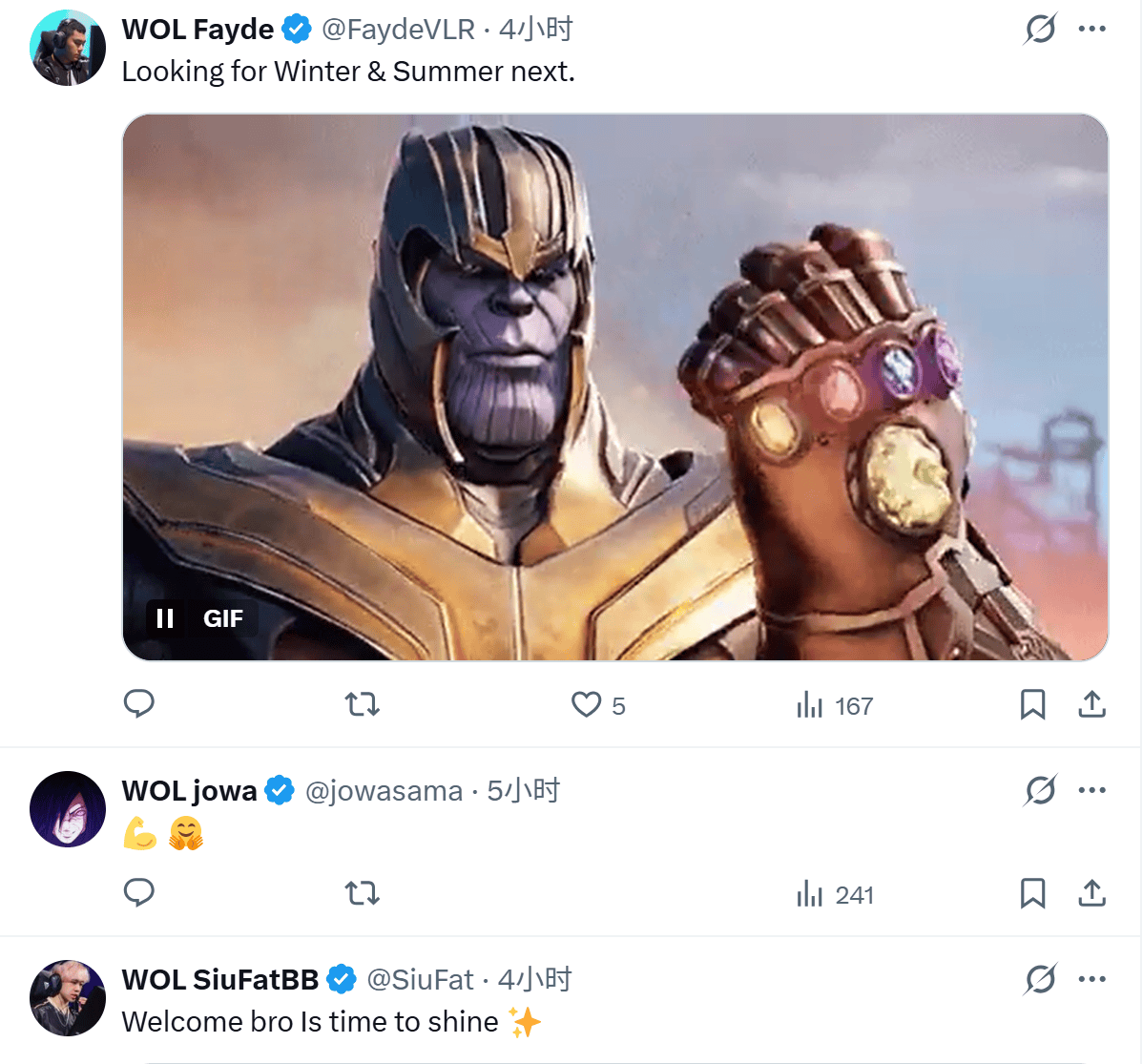Repost the Fayde Thanos GIF tweet

(362, 705)
